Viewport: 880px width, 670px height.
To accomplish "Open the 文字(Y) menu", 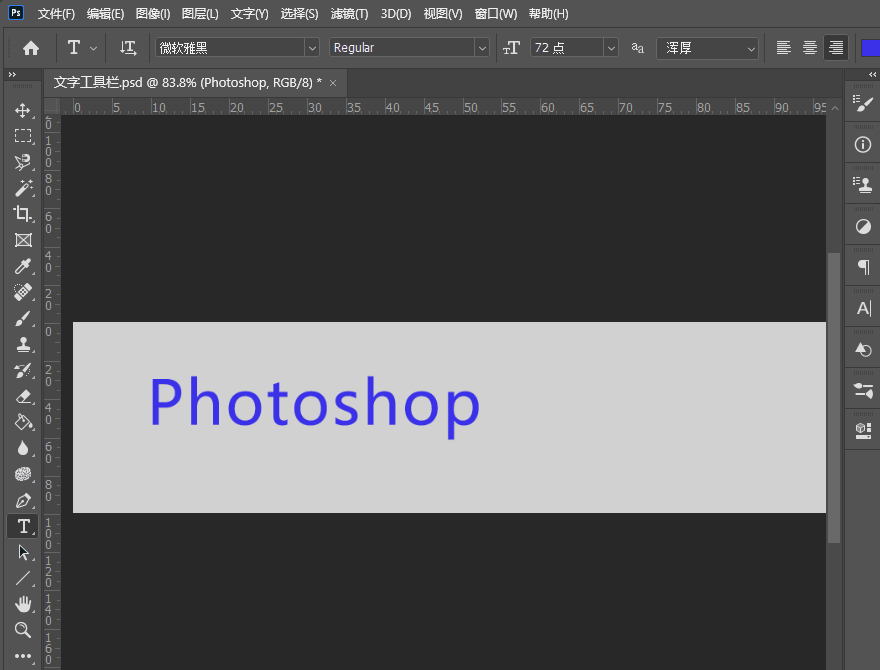I will tap(250, 14).
